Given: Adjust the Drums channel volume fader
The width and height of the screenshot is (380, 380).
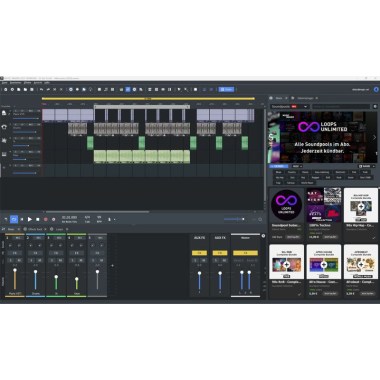Looking at the screenshot, I should click(35, 272).
